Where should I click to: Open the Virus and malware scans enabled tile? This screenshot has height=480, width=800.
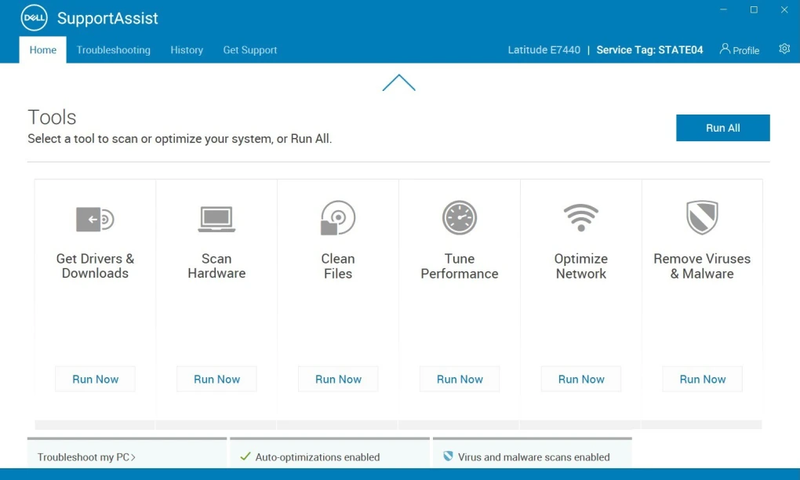click(533, 457)
